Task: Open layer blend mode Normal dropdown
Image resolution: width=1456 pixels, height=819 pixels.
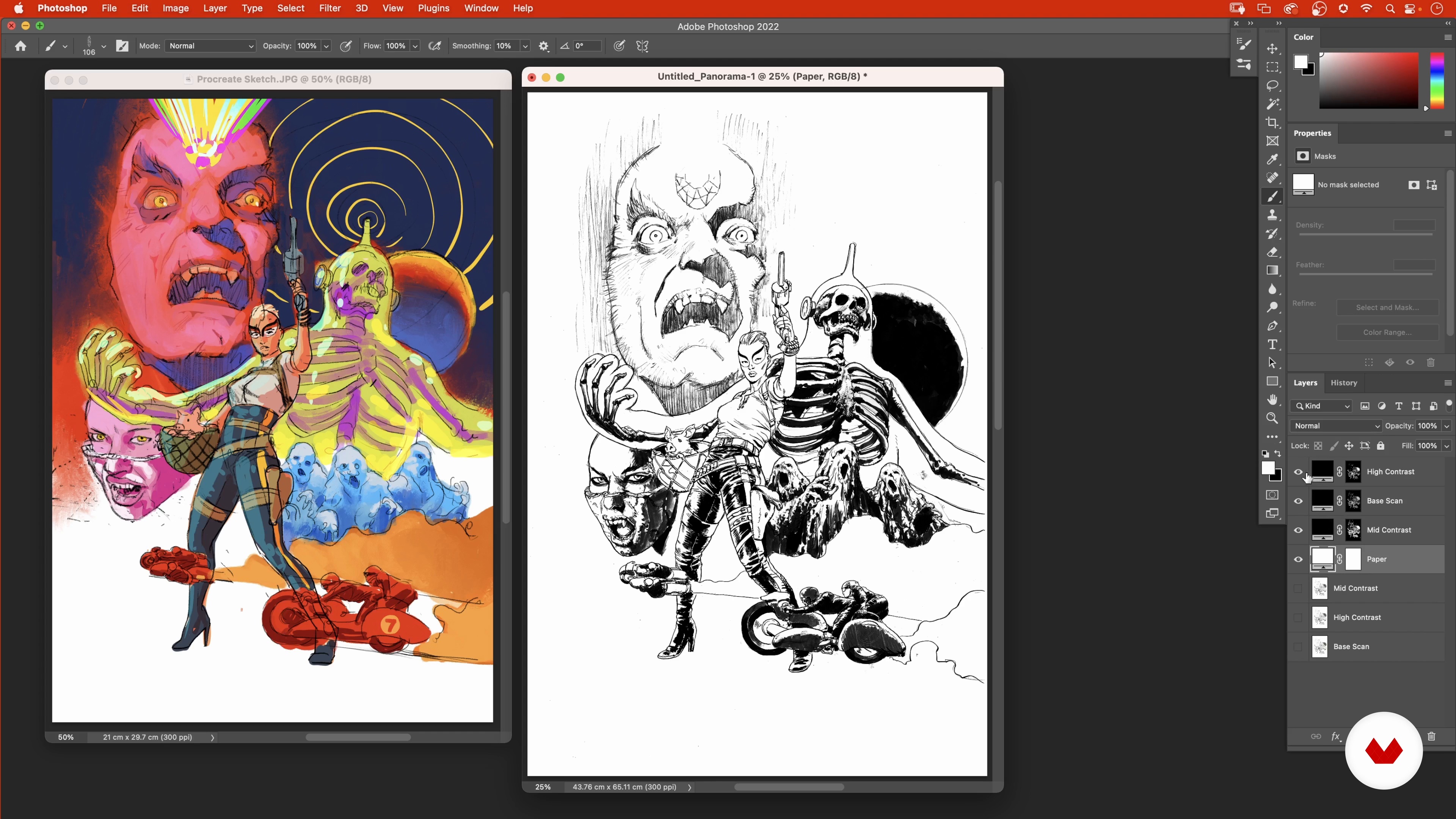Action: (x=1337, y=425)
